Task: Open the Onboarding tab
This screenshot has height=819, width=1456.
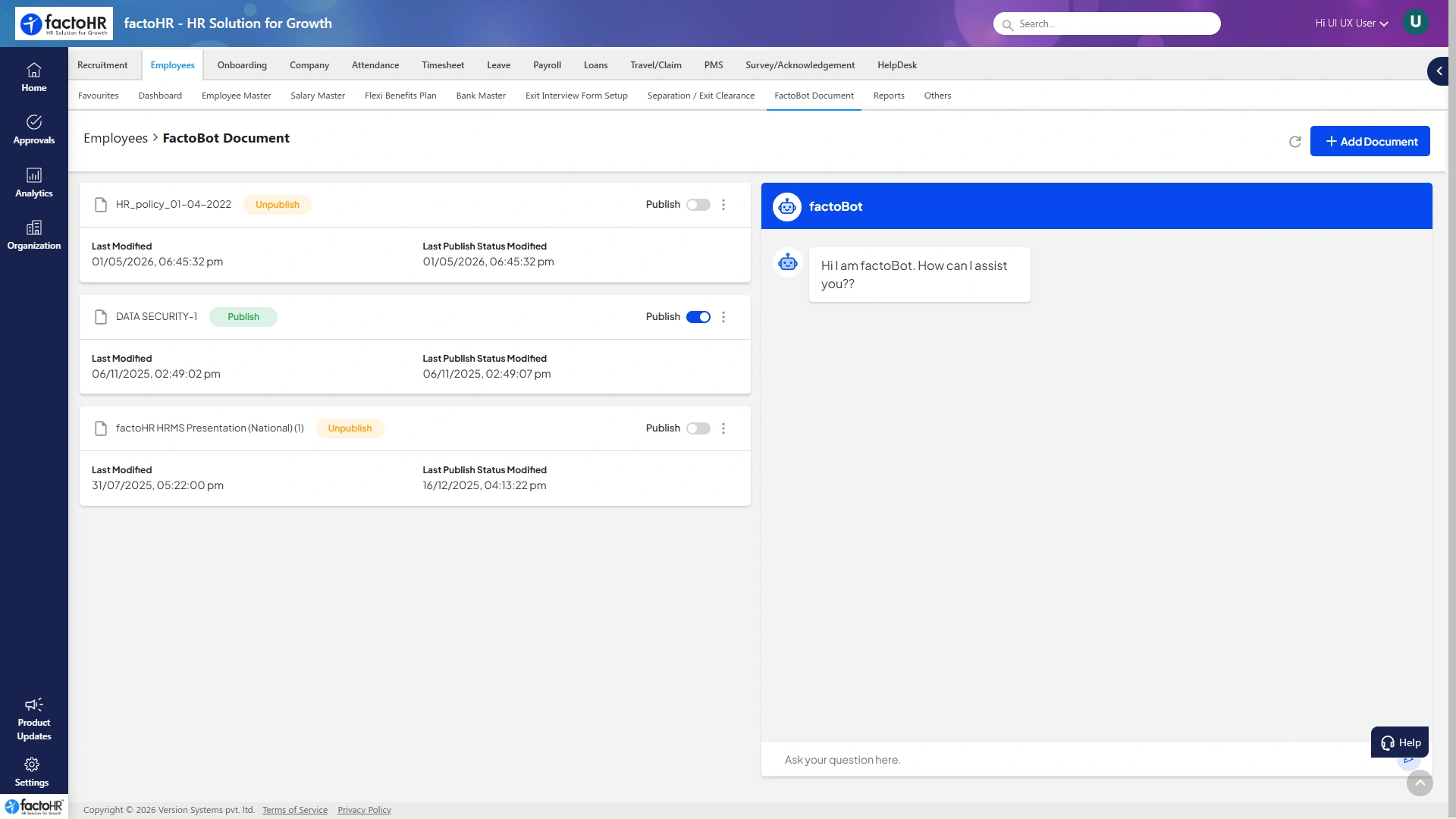Action: pos(242,65)
